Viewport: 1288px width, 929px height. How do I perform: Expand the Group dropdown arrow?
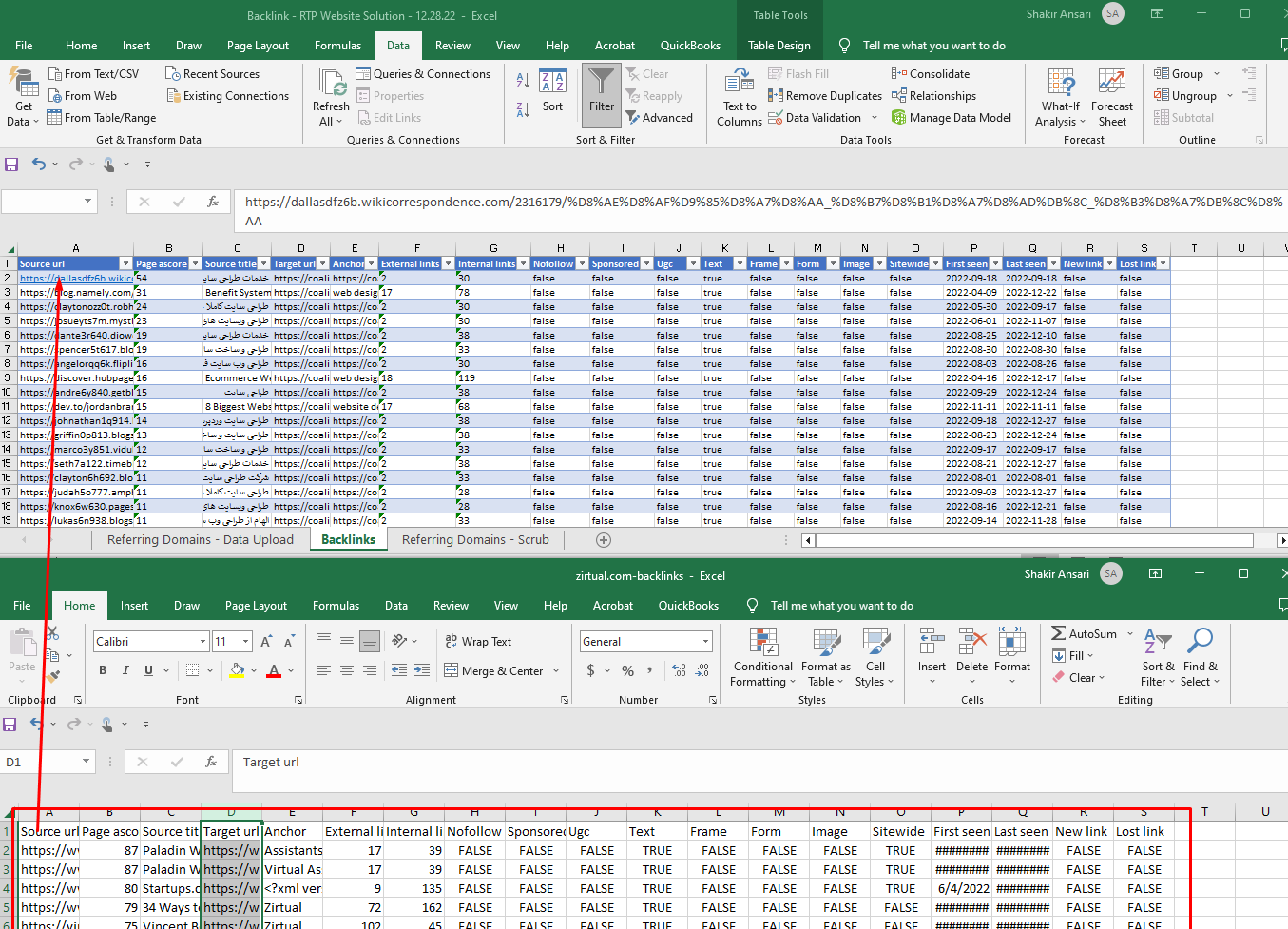click(x=1217, y=74)
